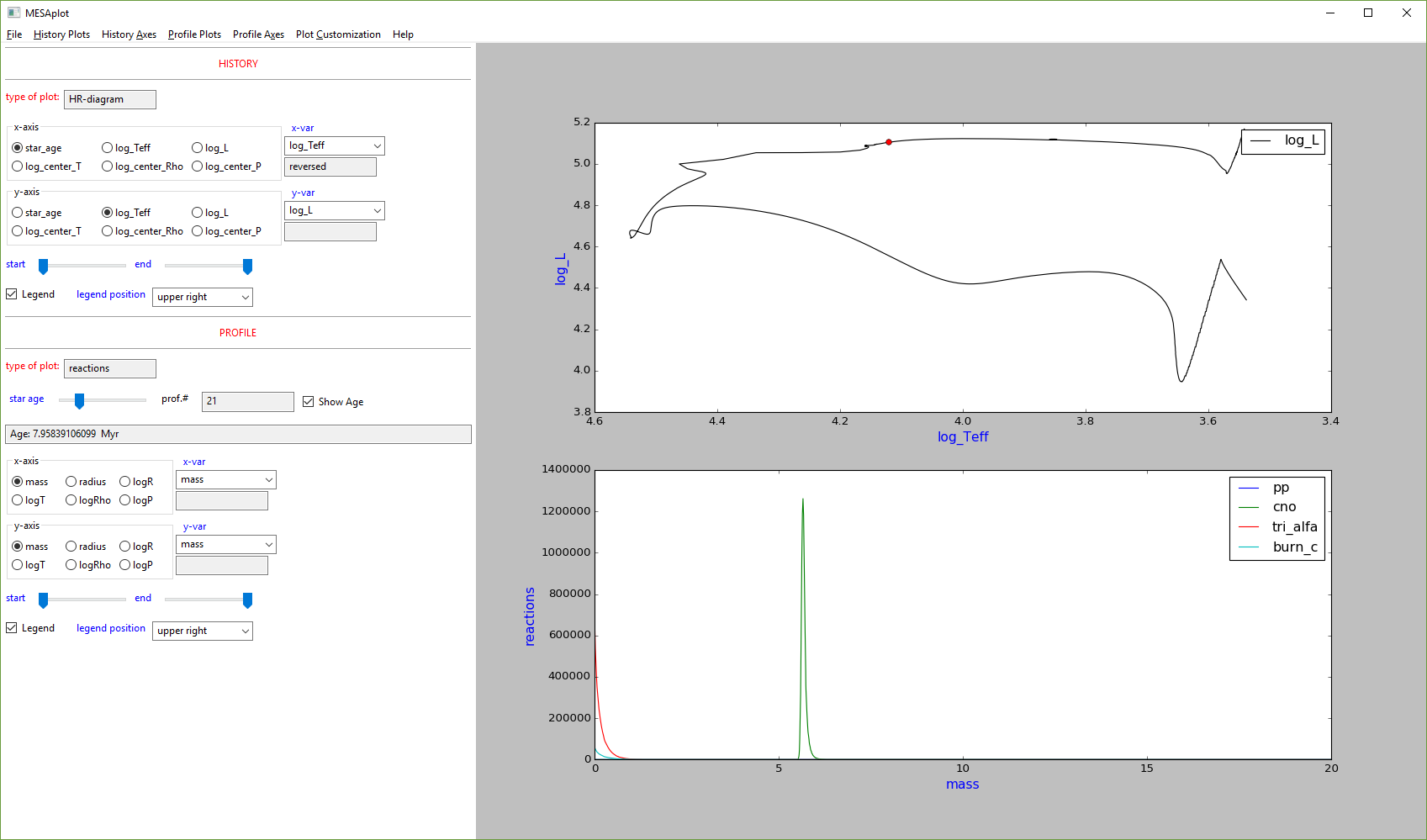
Task: Expand profile x-var mass dropdown
Action: pyautogui.click(x=226, y=479)
